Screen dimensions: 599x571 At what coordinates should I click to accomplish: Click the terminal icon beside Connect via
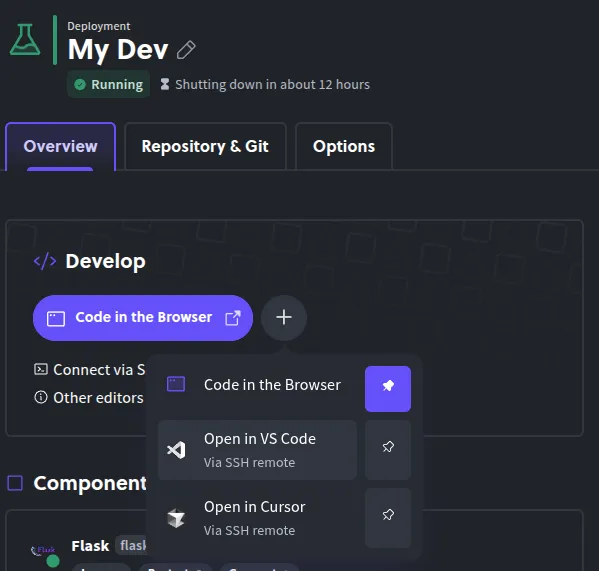coord(41,369)
